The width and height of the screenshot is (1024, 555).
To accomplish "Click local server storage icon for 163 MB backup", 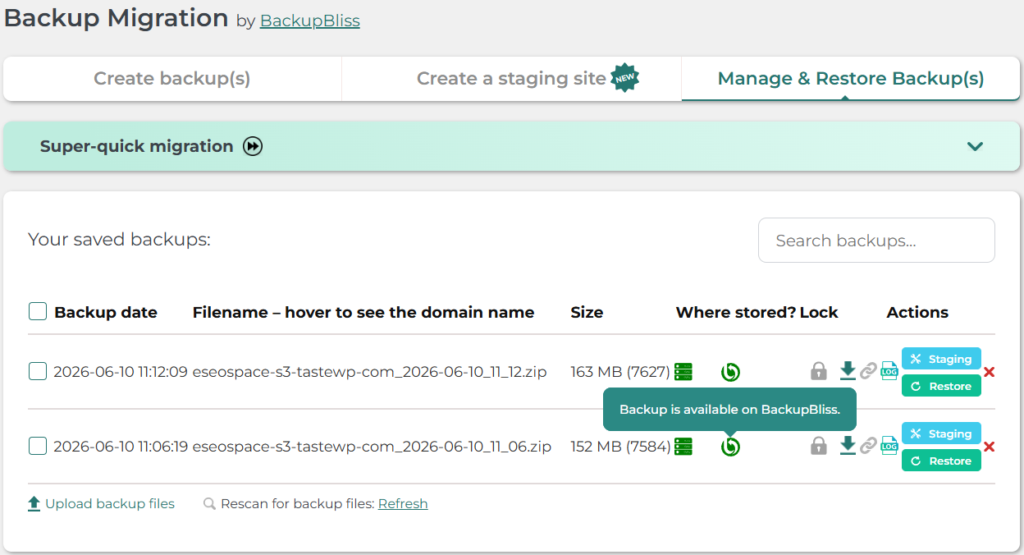I will point(683,372).
